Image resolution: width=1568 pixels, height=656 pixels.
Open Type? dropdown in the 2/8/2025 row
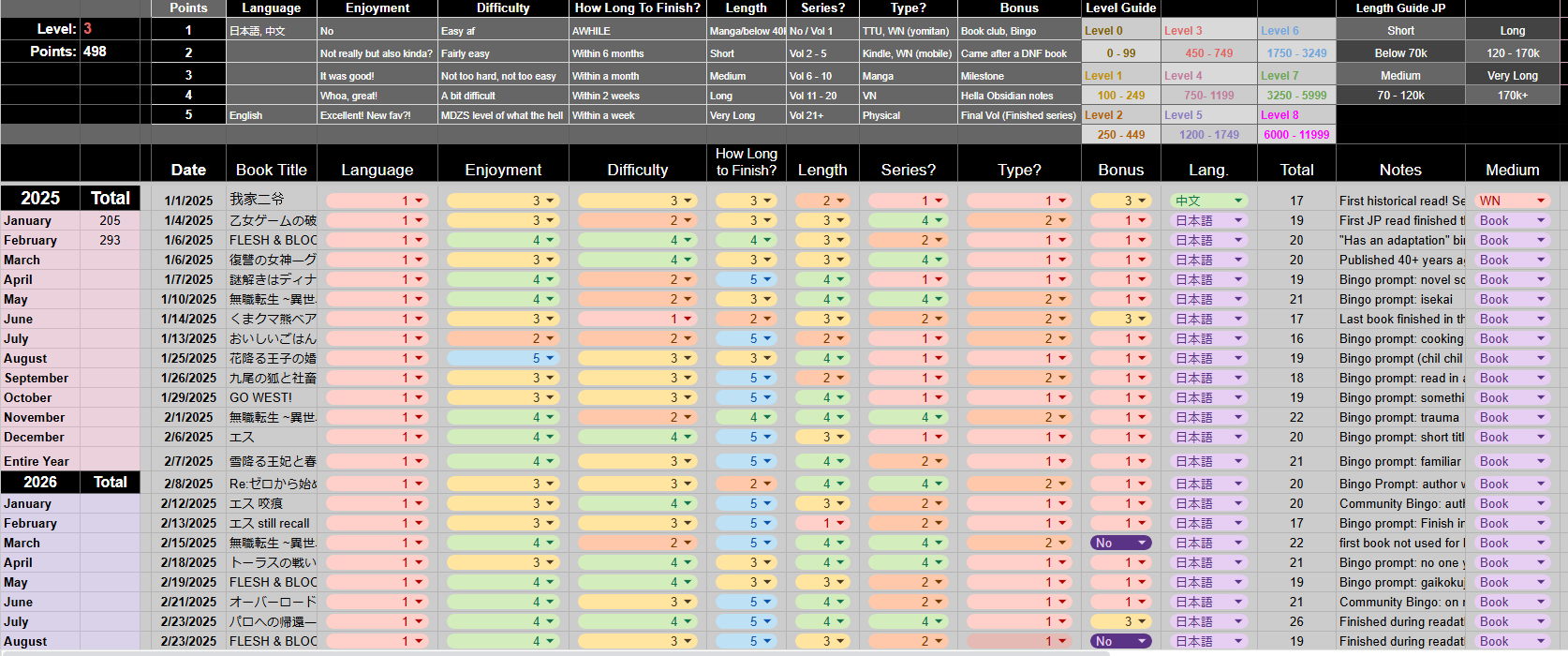[1019, 484]
